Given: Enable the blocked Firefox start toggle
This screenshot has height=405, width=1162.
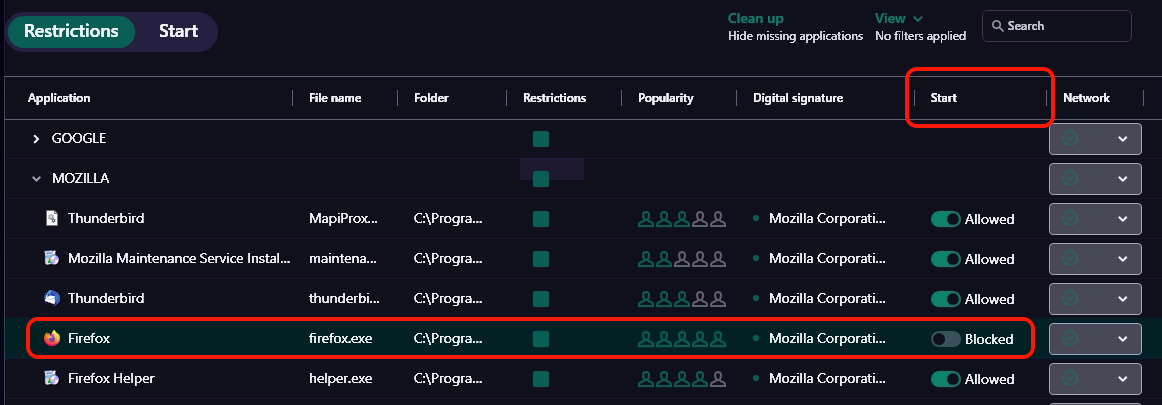Looking at the screenshot, I should coord(945,339).
